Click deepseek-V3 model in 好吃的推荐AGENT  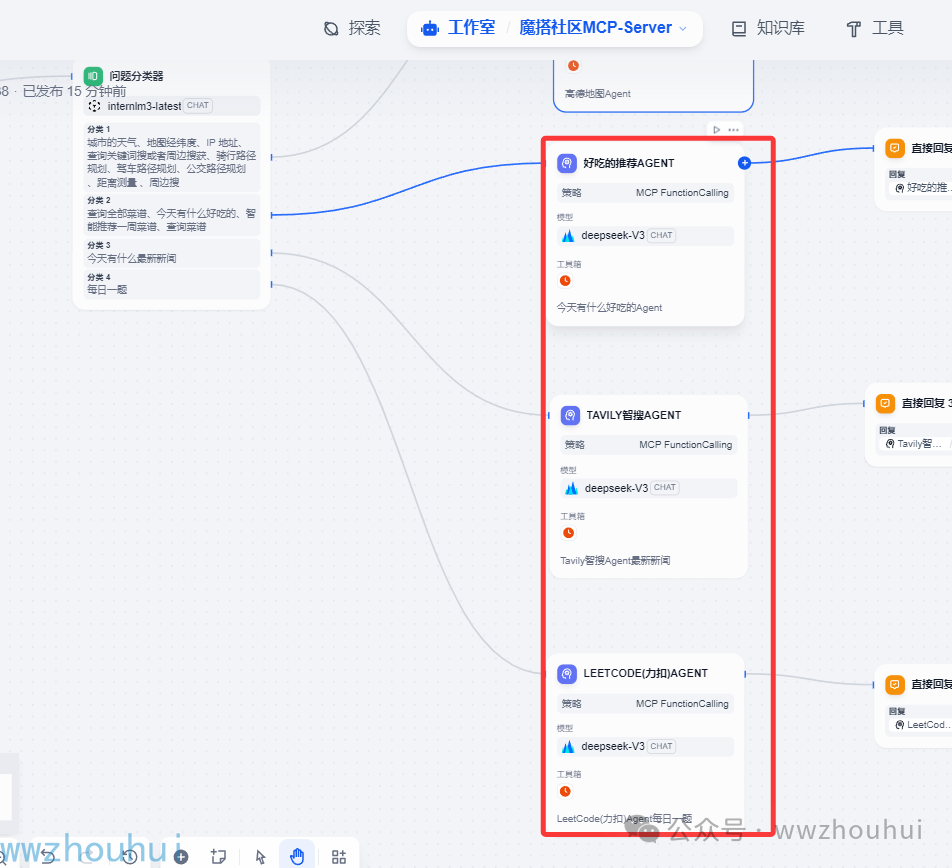[x=645, y=236]
